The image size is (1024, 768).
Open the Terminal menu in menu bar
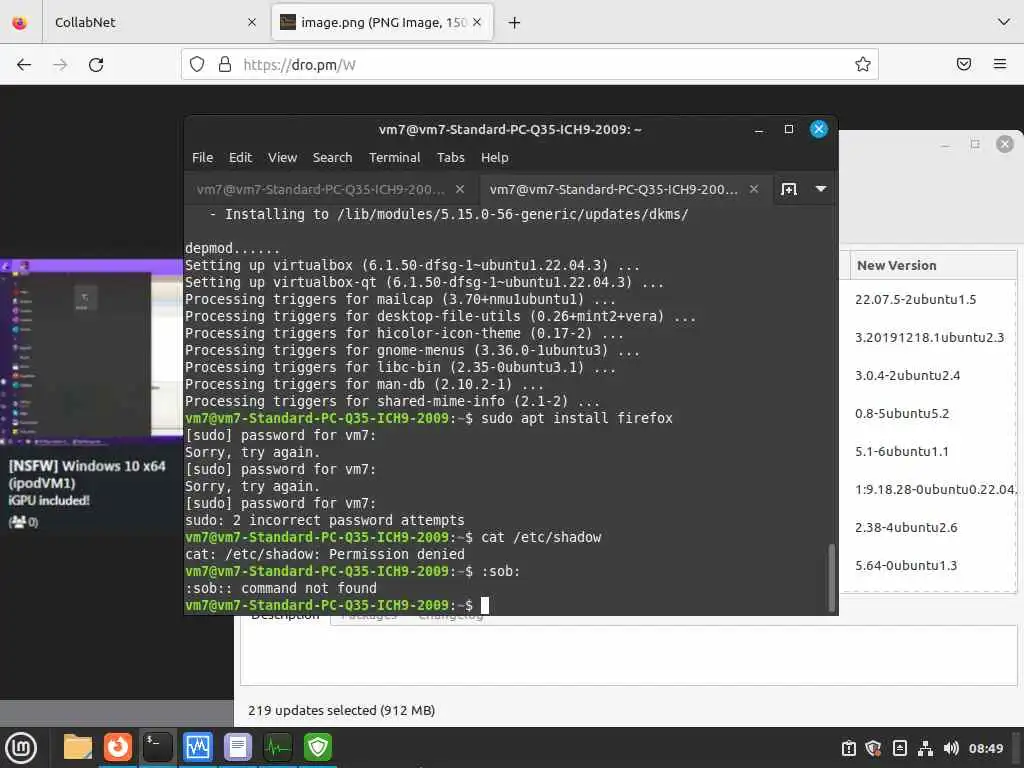[x=394, y=157]
